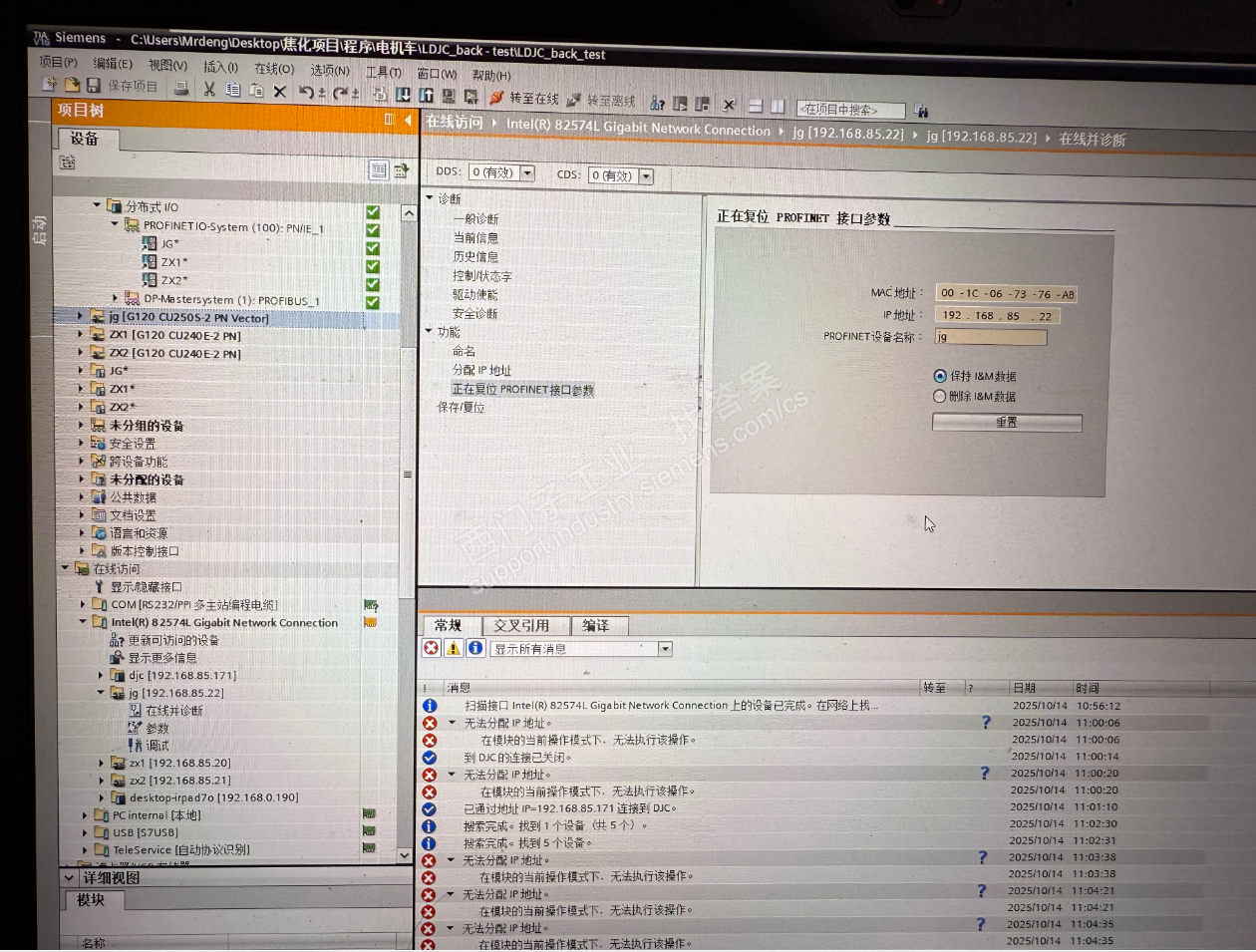Image resolution: width=1256 pixels, height=952 pixels.
Task: Click the split editor vertically icon
Action: pos(778,106)
